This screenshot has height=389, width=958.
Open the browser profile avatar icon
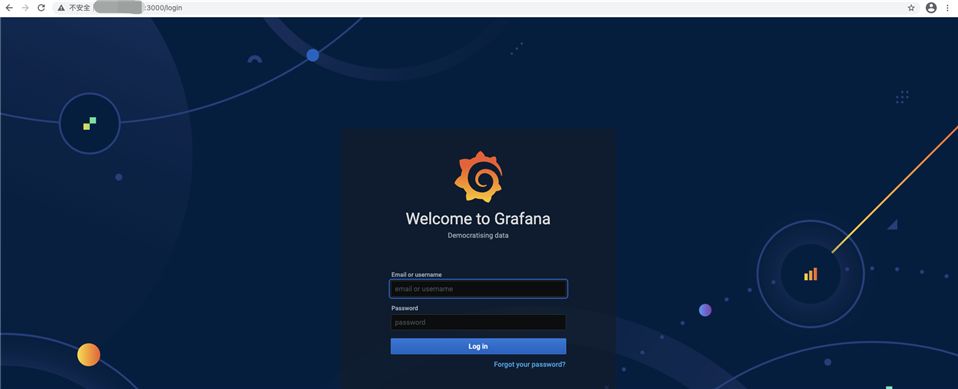931,8
